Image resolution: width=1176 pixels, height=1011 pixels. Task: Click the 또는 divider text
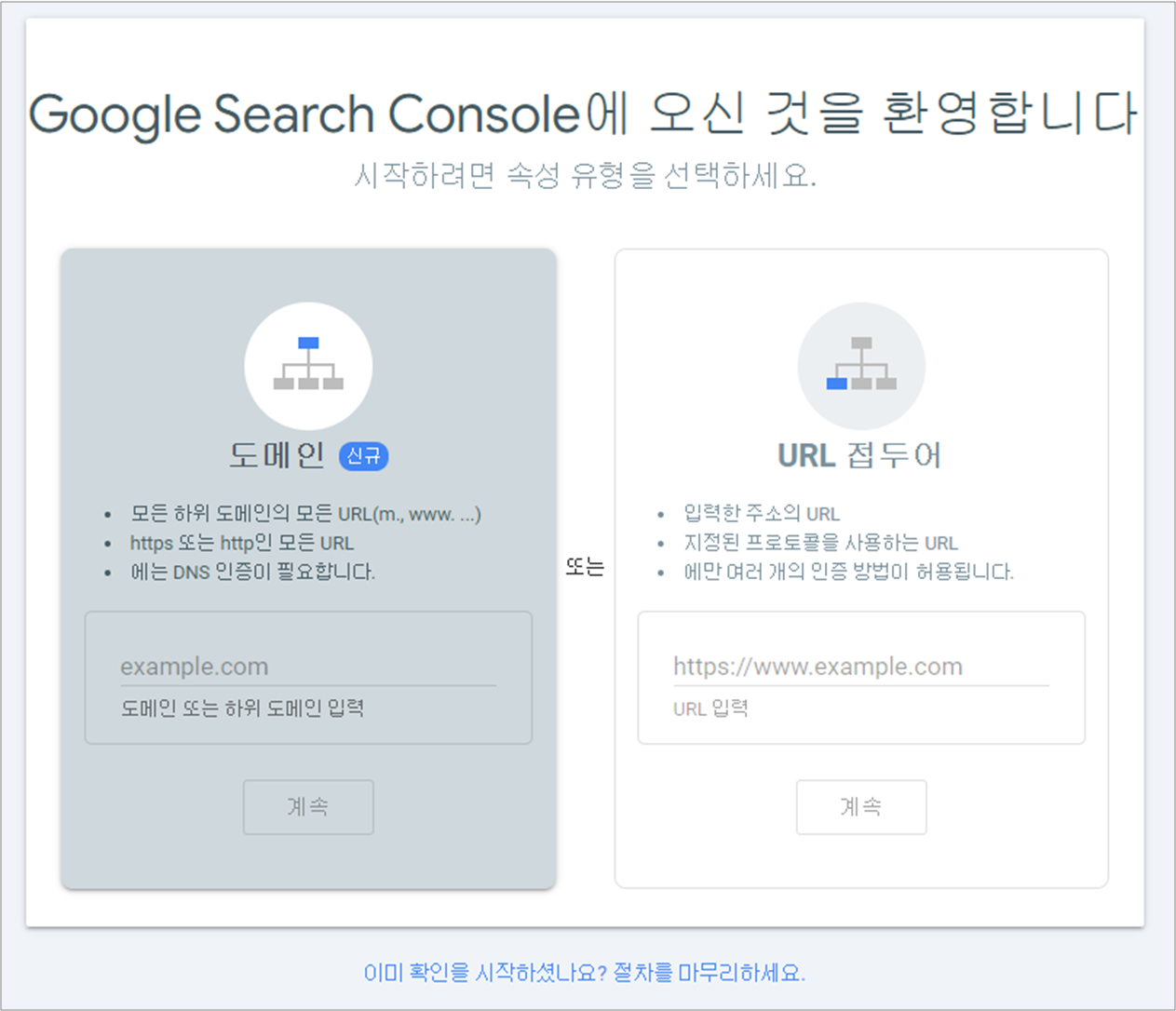point(585,567)
